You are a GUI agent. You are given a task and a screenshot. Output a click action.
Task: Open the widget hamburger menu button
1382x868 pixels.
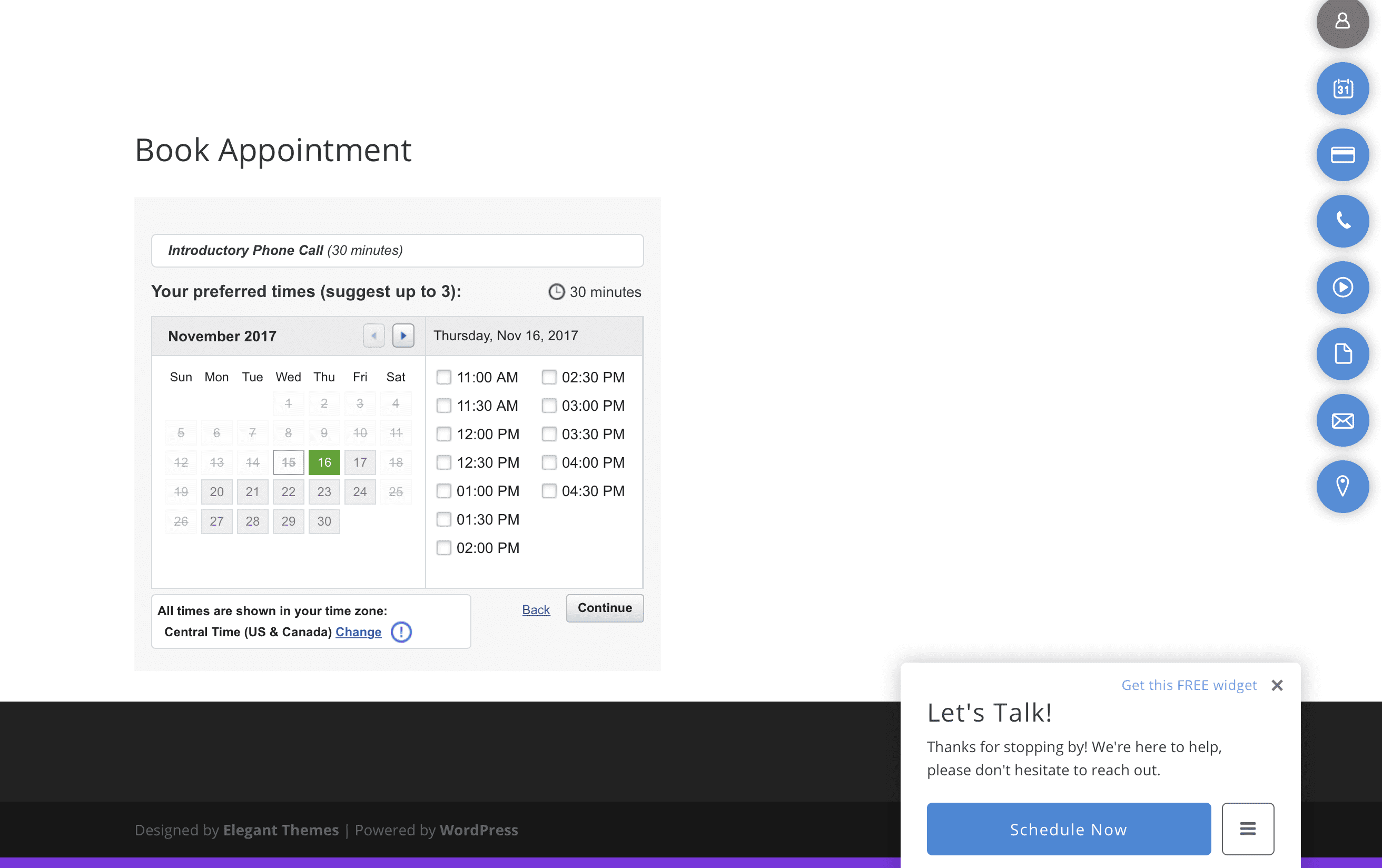(1247, 828)
